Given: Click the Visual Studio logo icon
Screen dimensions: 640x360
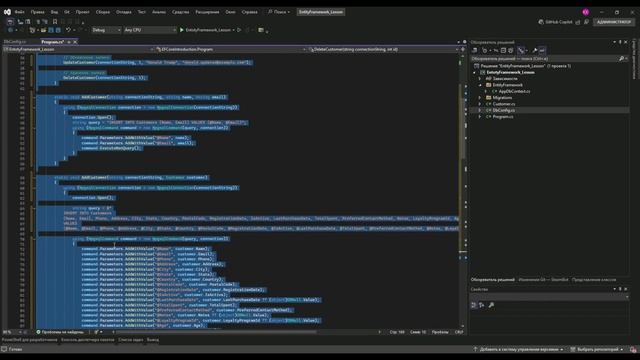Looking at the screenshot, I should point(7,12).
